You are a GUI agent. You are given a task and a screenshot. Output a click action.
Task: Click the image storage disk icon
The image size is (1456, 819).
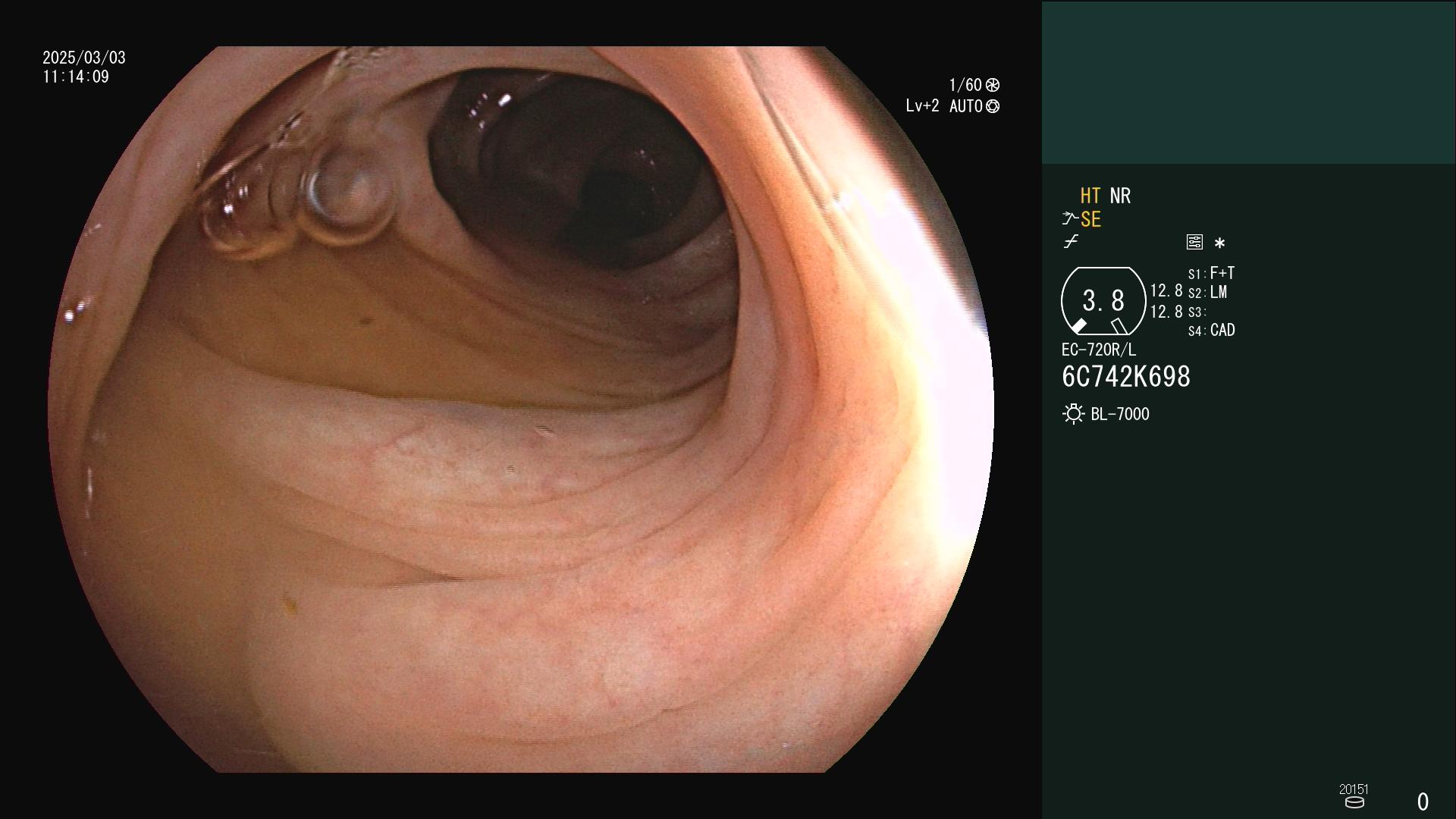coord(1354,802)
